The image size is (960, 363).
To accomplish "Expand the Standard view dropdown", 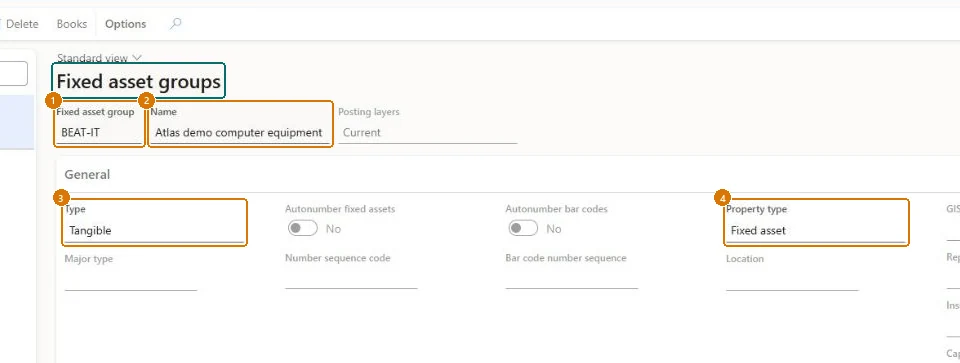I will (x=99, y=58).
